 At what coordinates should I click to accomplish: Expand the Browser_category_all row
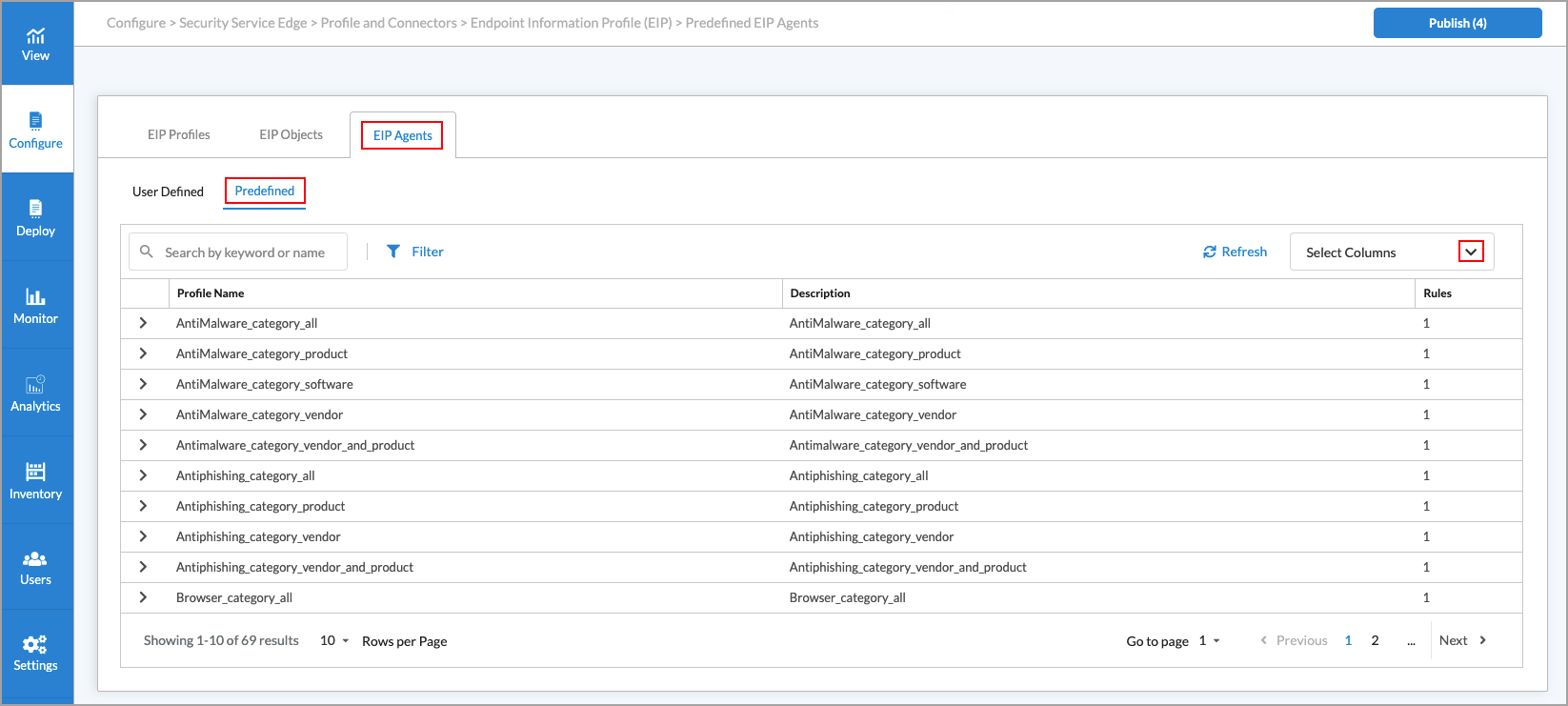(x=143, y=597)
